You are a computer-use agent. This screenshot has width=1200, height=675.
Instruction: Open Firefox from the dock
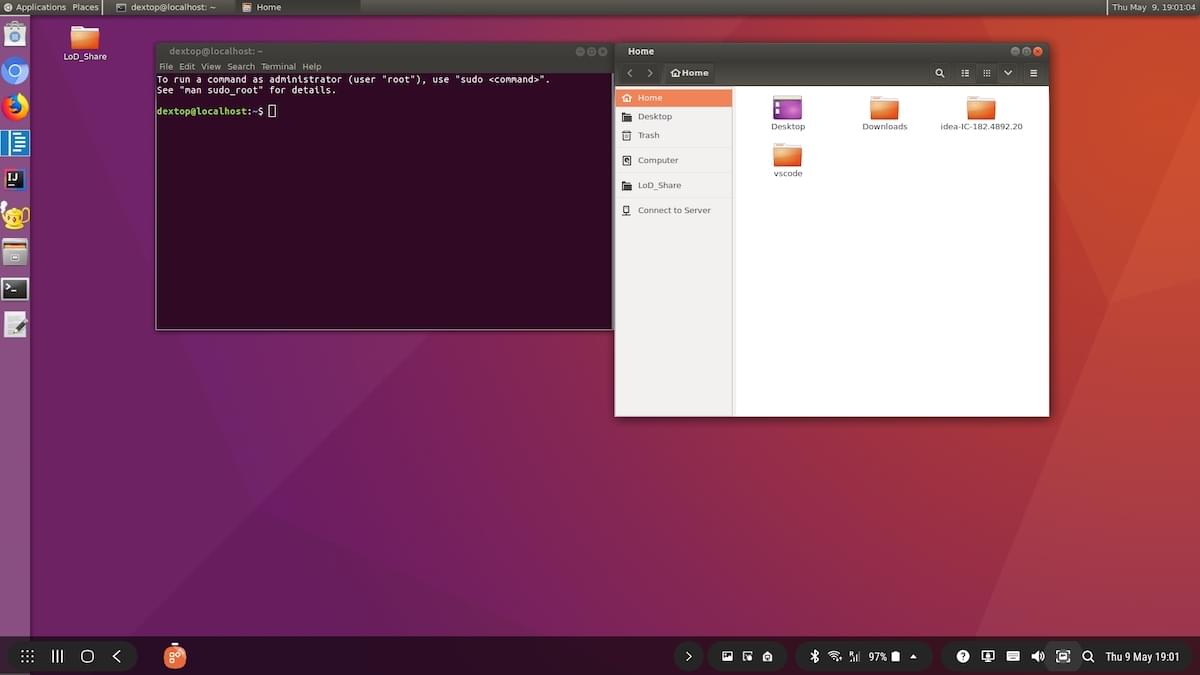click(x=15, y=107)
